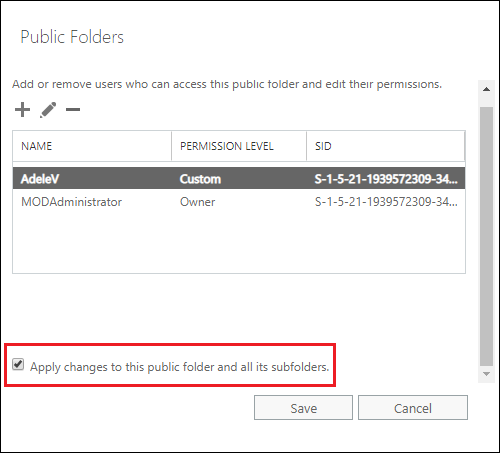The image size is (500, 453).
Task: Click the Owner permission level cell
Action: (197, 202)
